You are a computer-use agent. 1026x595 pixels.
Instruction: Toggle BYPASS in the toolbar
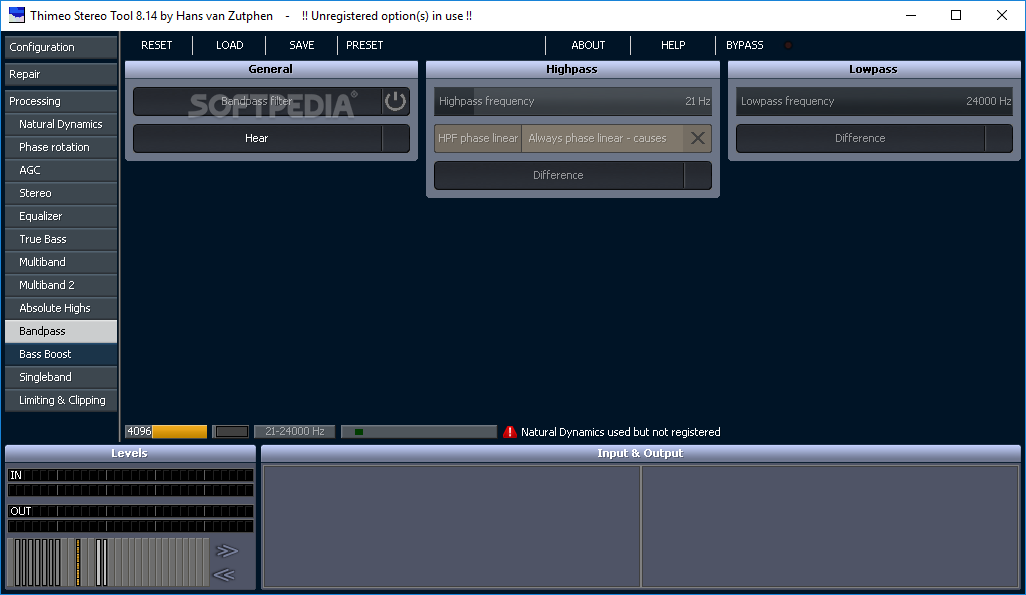745,45
